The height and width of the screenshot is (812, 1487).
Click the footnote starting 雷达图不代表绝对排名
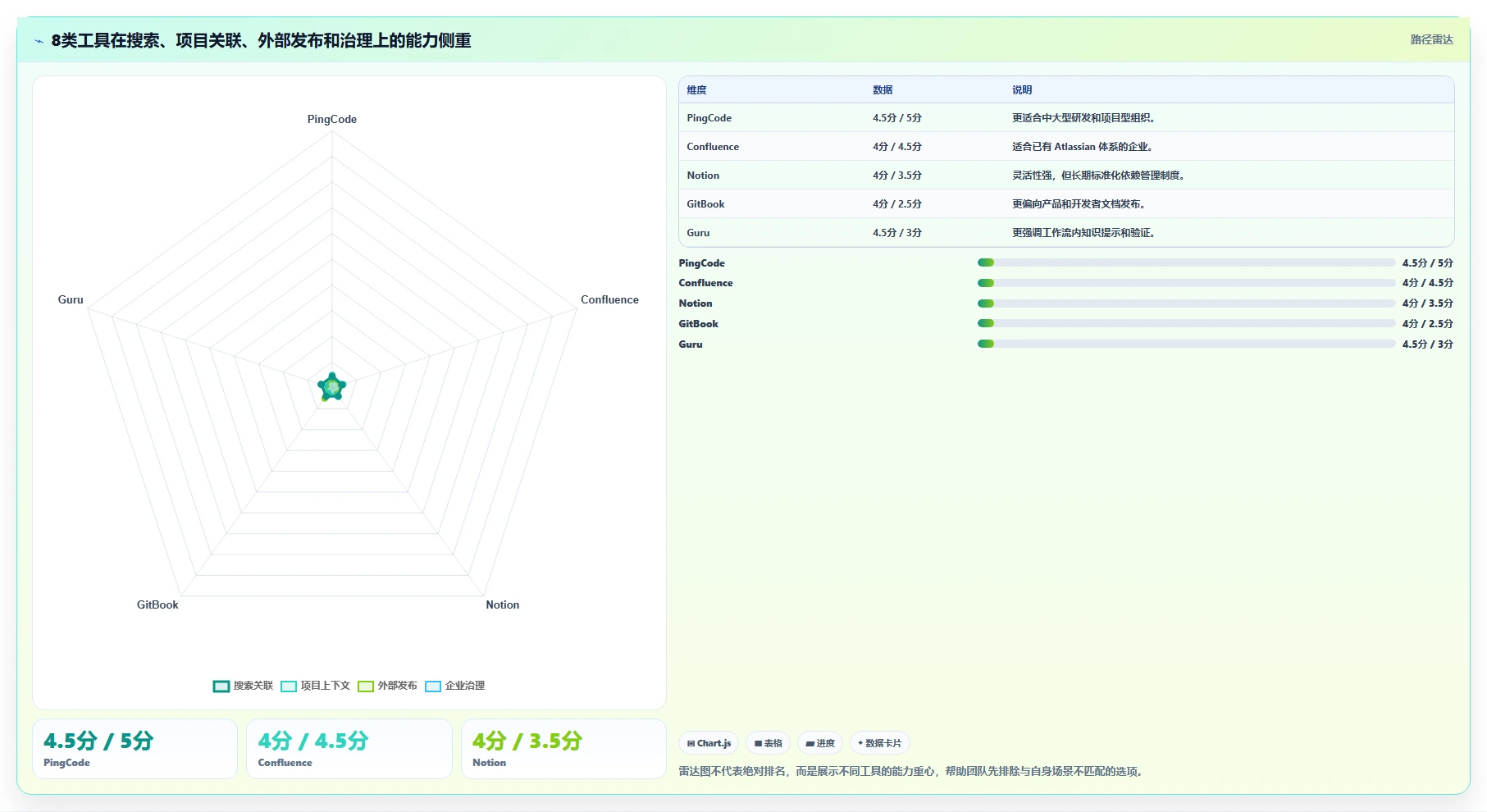(x=912, y=771)
